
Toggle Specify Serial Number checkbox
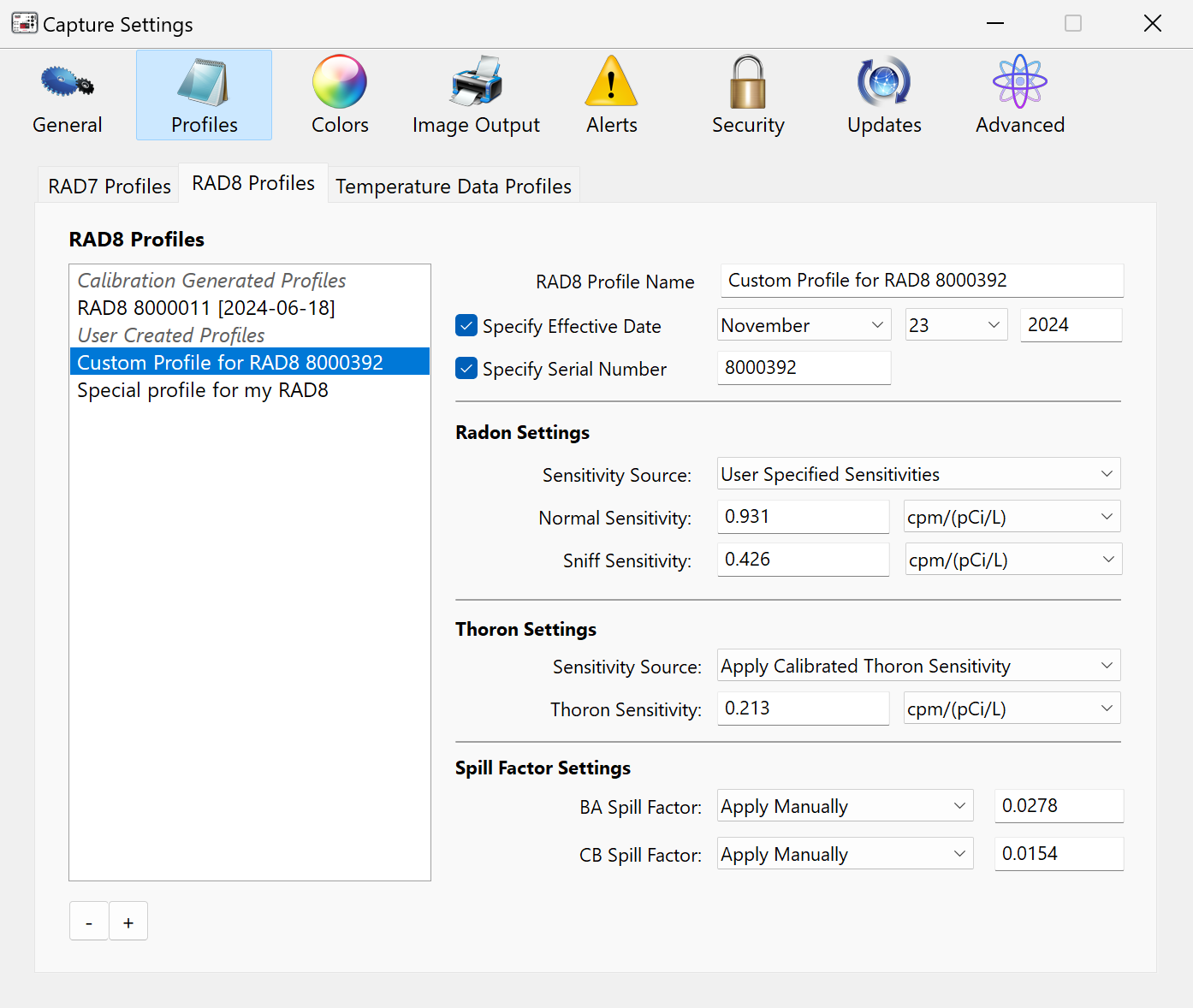466,369
